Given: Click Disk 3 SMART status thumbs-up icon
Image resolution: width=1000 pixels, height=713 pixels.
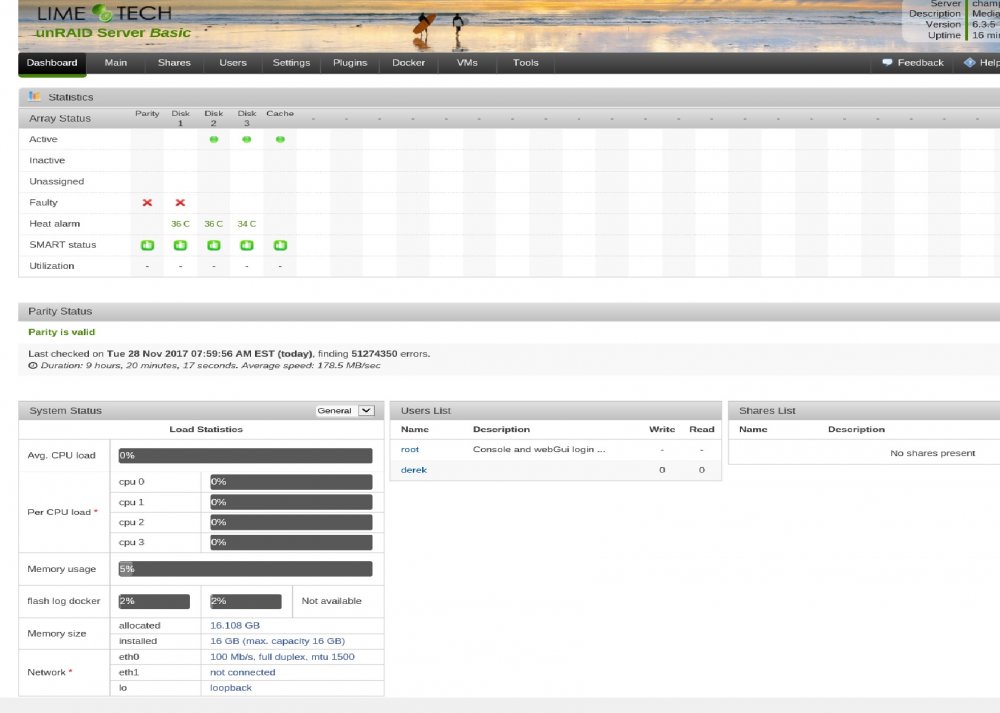Looking at the screenshot, I should [247, 245].
